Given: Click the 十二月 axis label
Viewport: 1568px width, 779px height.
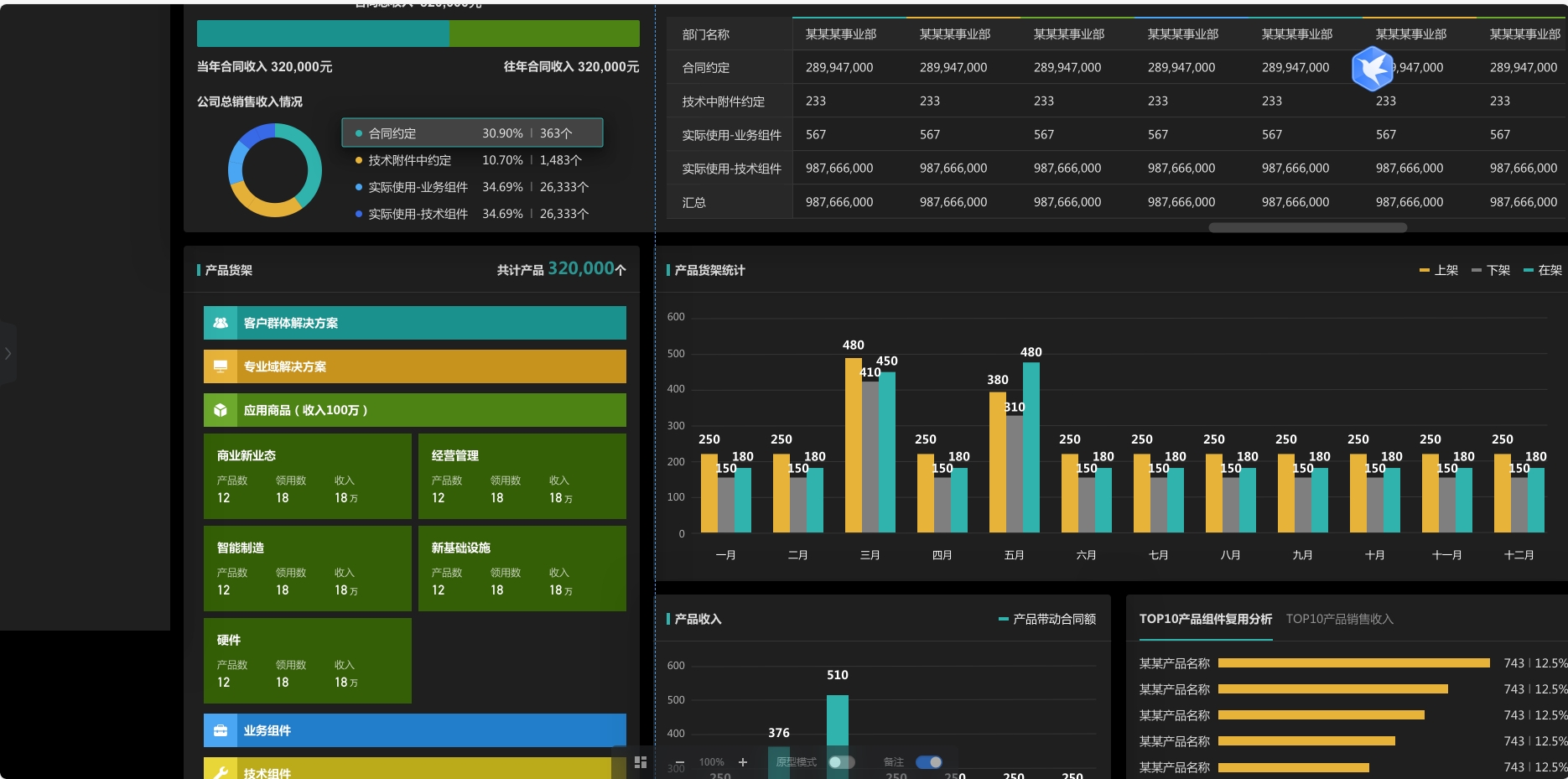Looking at the screenshot, I should [1519, 555].
